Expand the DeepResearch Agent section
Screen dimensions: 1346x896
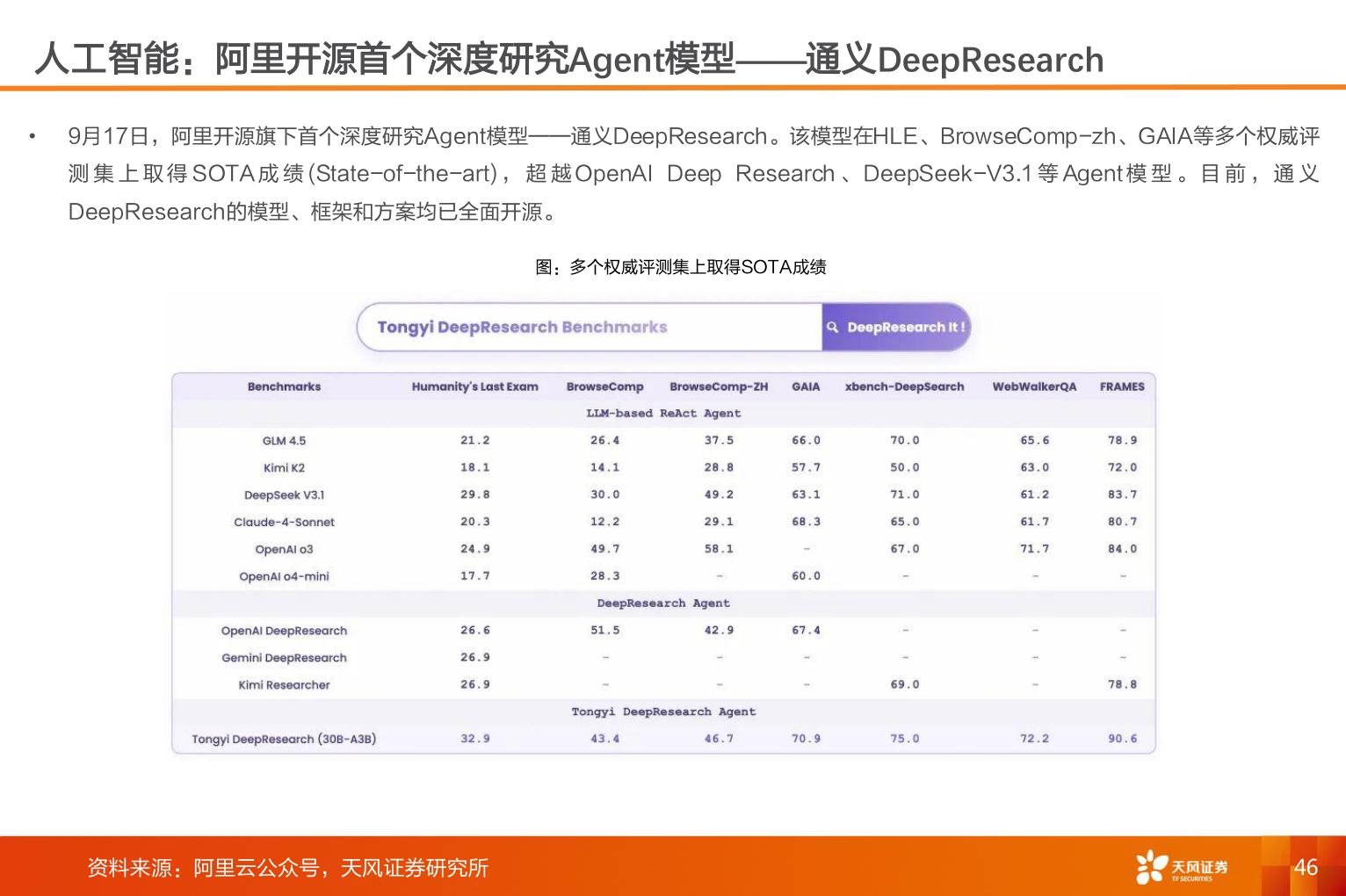(663, 603)
